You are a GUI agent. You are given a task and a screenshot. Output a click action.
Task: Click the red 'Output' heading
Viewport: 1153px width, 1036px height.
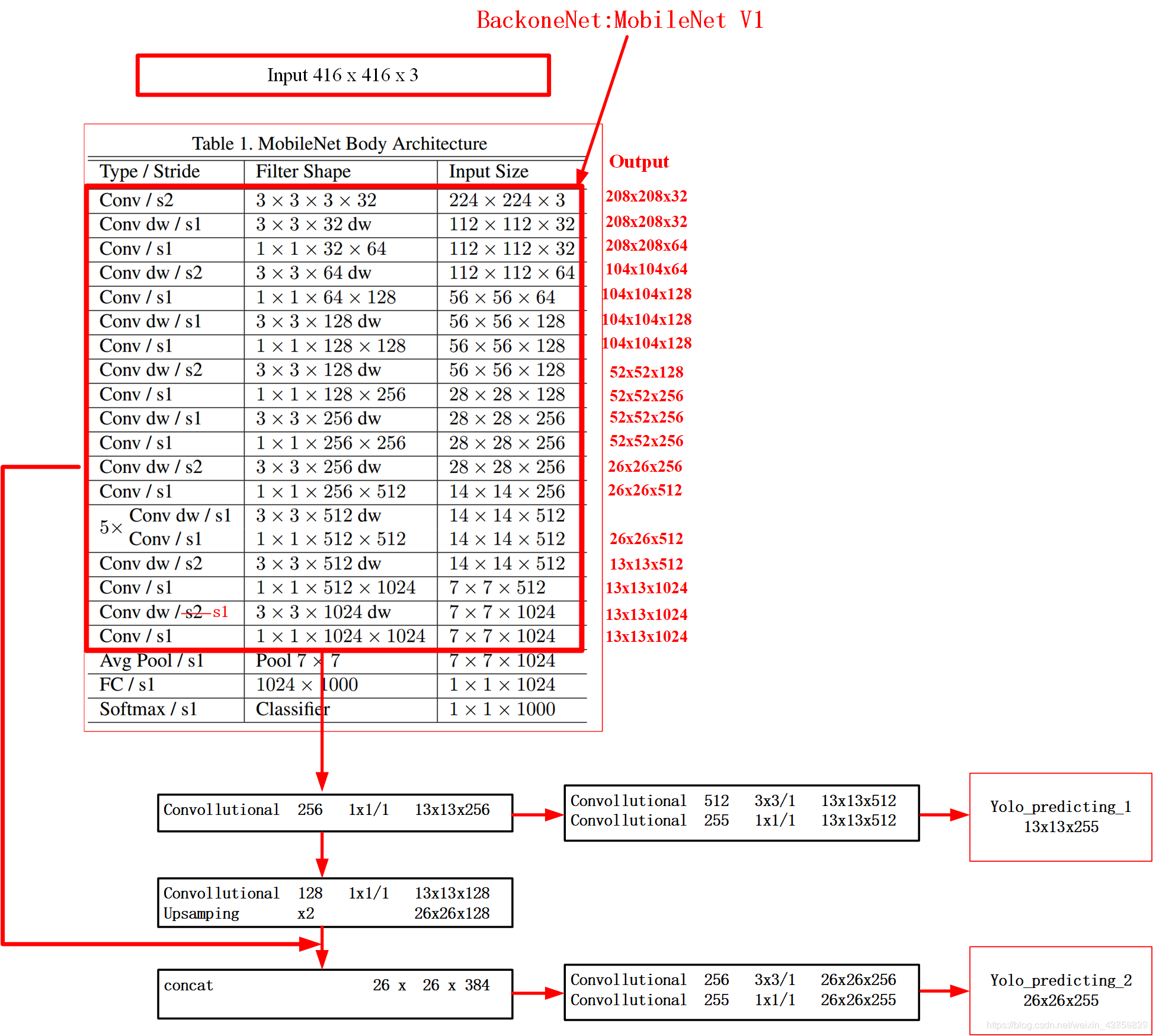tap(639, 161)
